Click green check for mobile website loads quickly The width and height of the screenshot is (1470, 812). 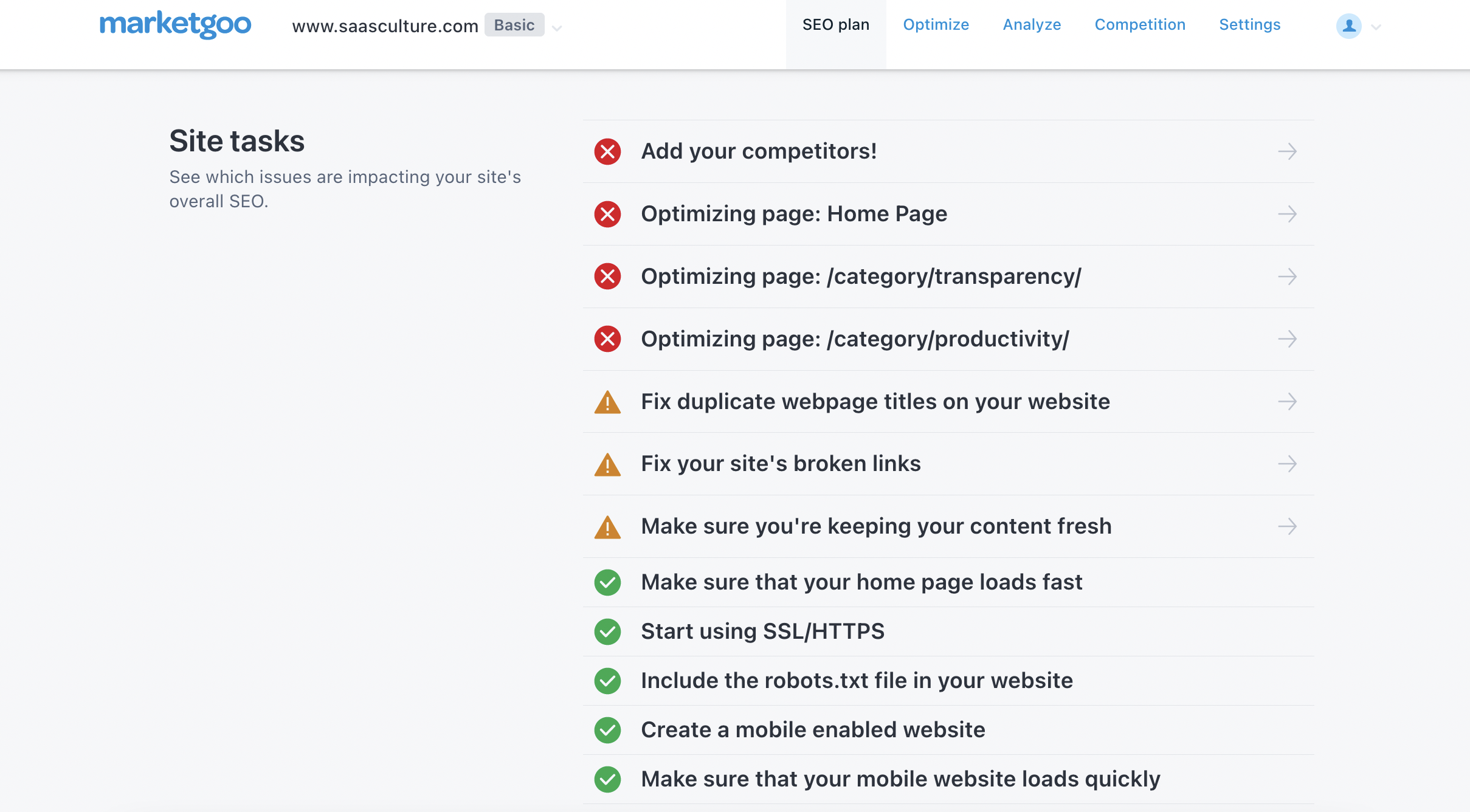tap(607, 780)
